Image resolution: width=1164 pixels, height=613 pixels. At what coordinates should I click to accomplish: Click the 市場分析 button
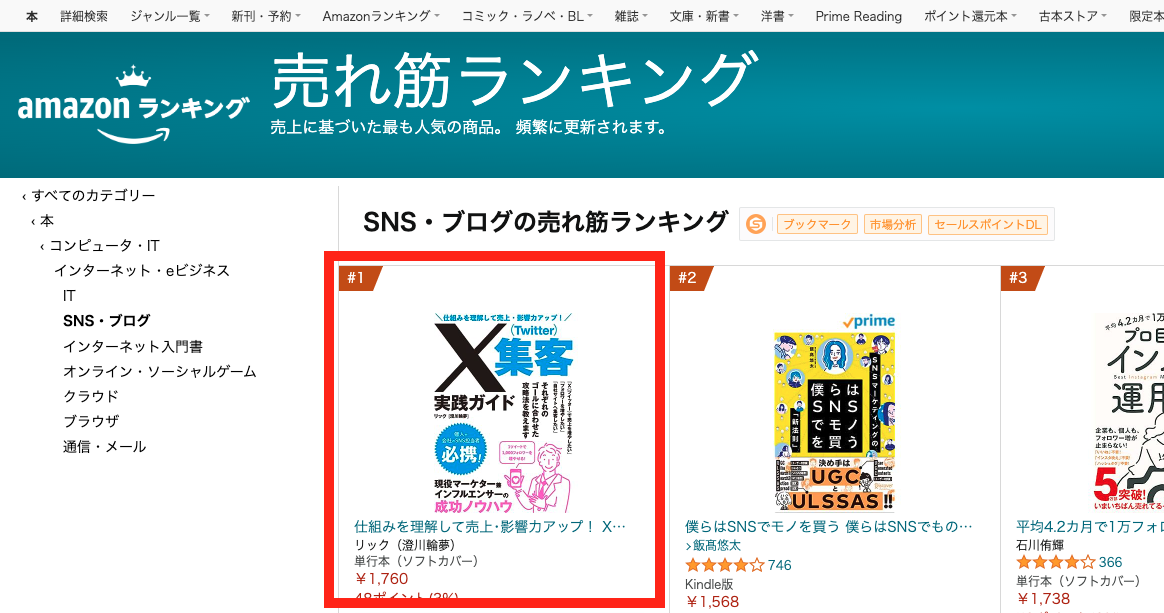(893, 224)
